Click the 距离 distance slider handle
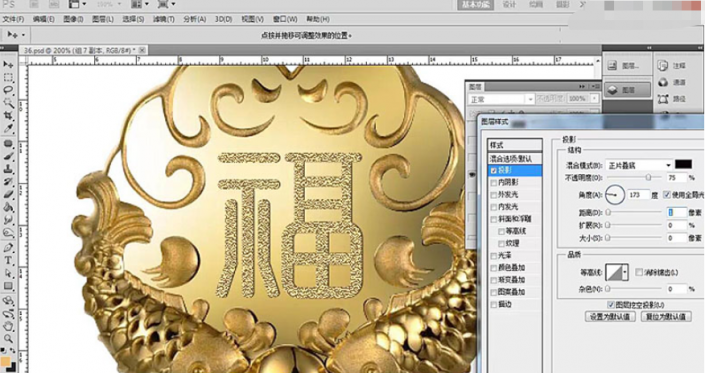The image size is (705, 373). tap(608, 212)
